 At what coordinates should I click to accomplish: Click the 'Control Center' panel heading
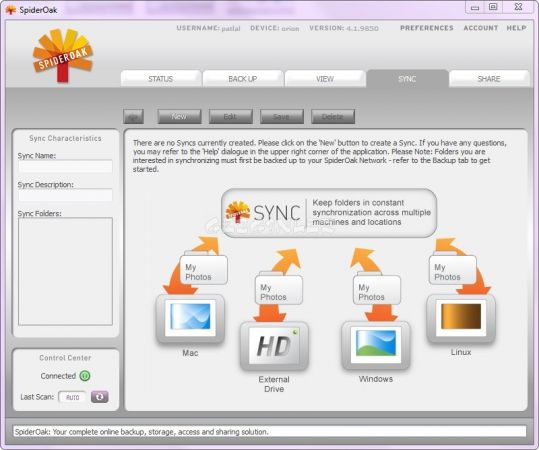pos(65,358)
